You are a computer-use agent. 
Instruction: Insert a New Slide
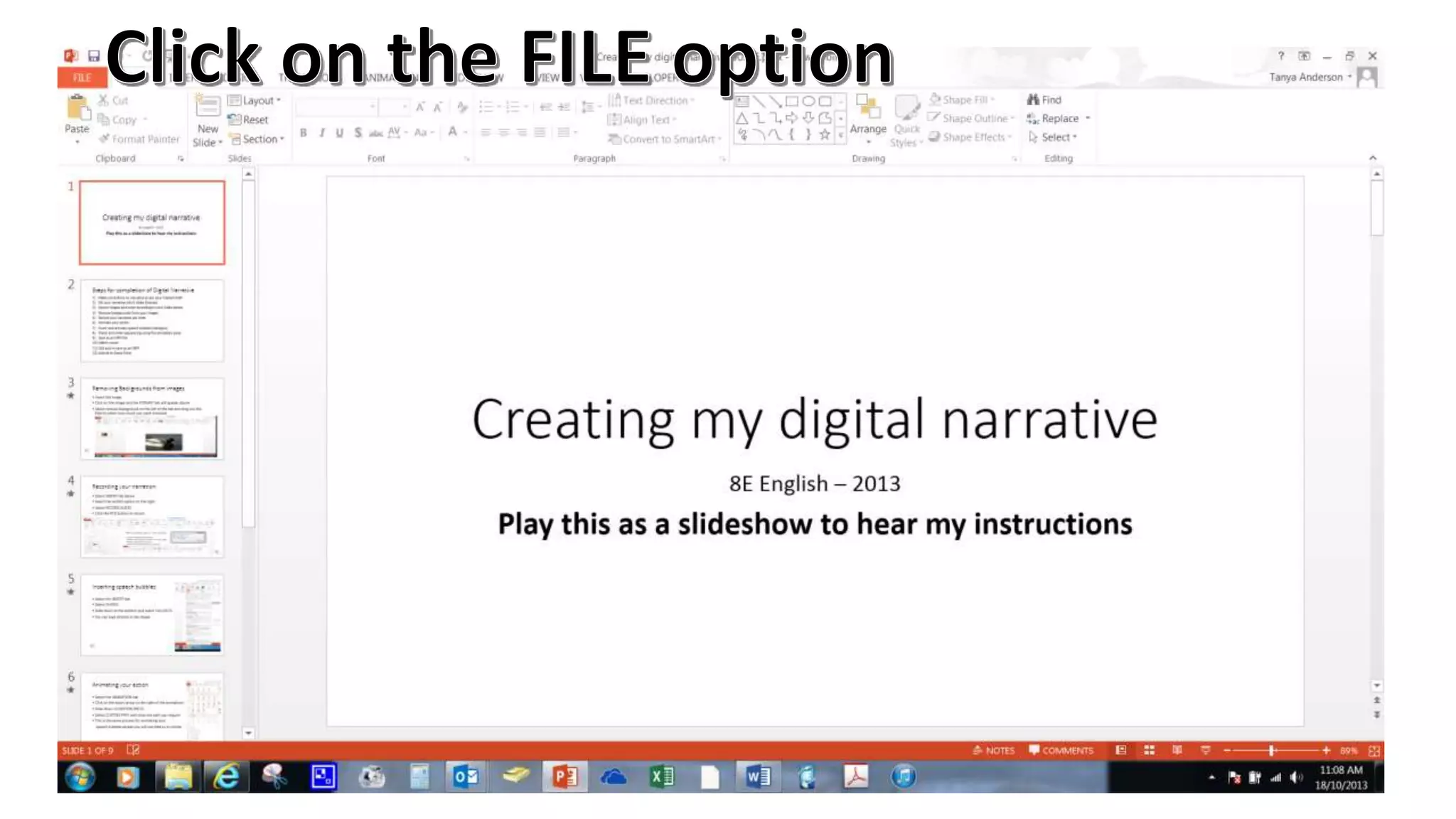[x=208, y=108]
